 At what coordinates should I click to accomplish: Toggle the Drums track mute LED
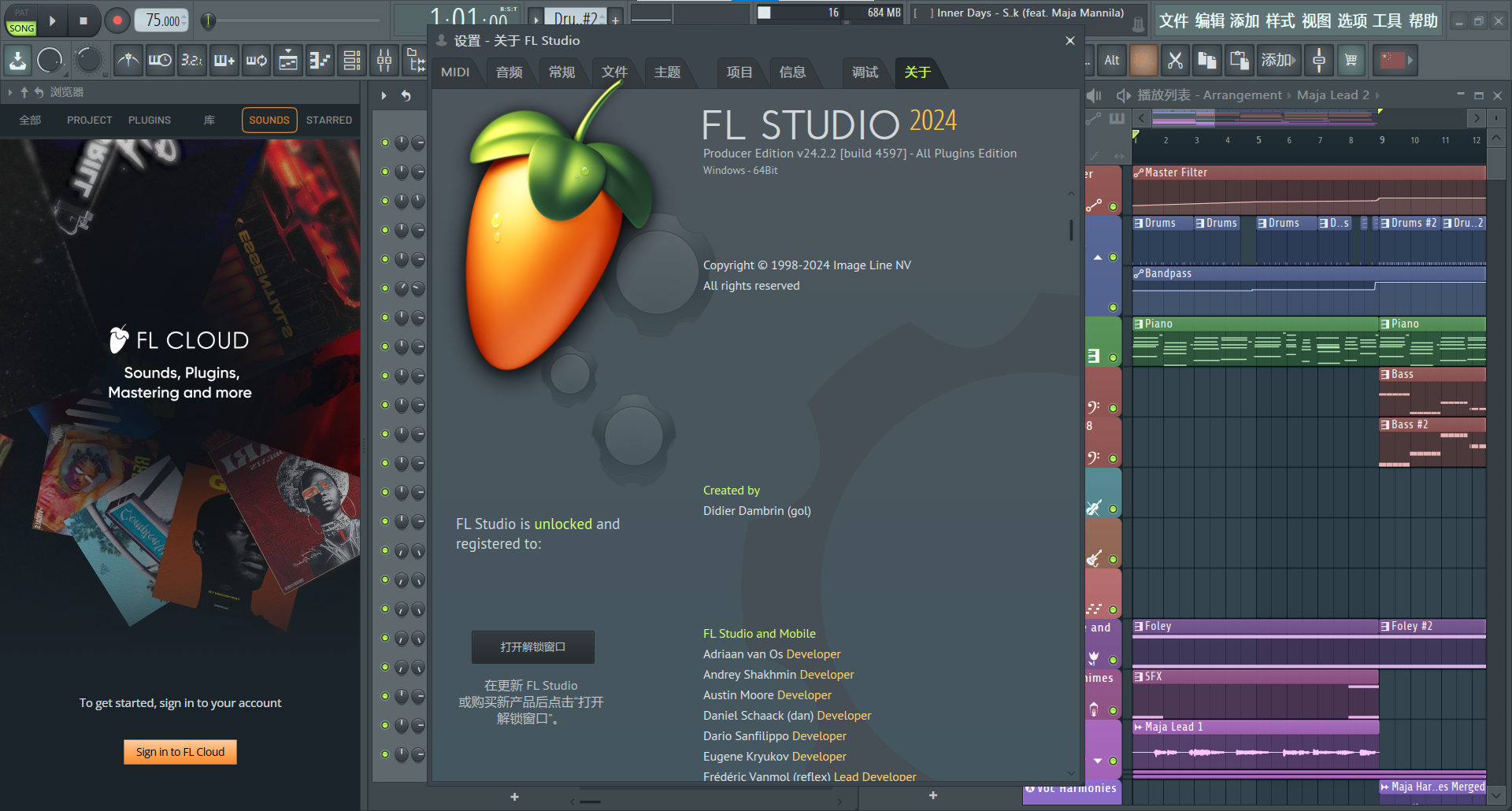point(1113,257)
